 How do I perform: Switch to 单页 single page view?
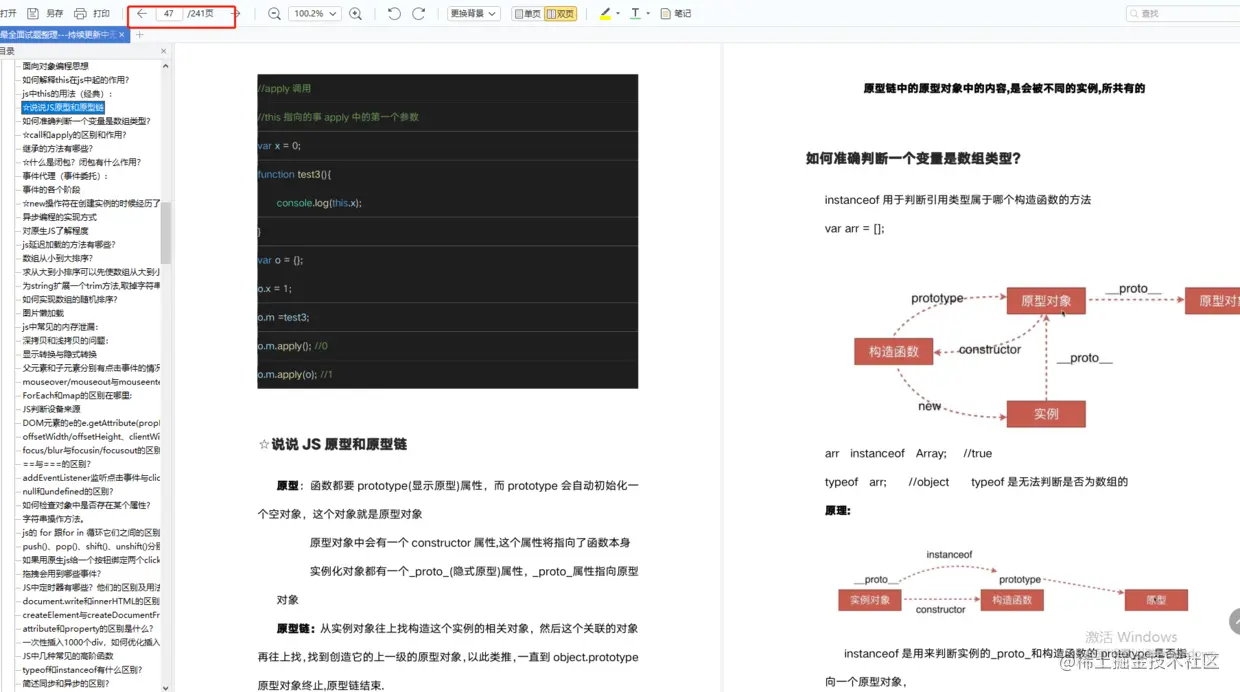527,14
